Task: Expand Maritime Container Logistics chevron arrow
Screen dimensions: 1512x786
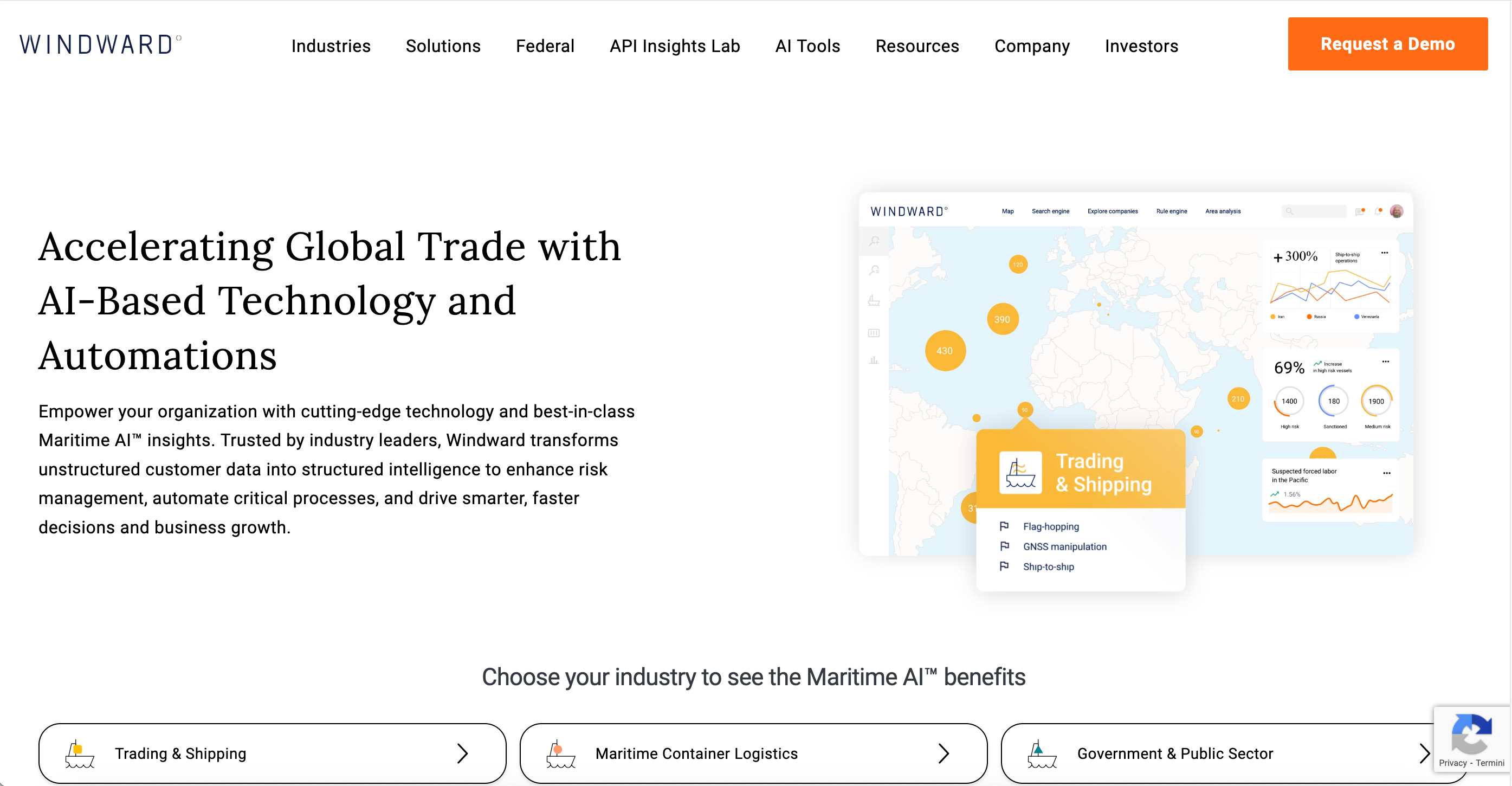Action: tap(944, 753)
